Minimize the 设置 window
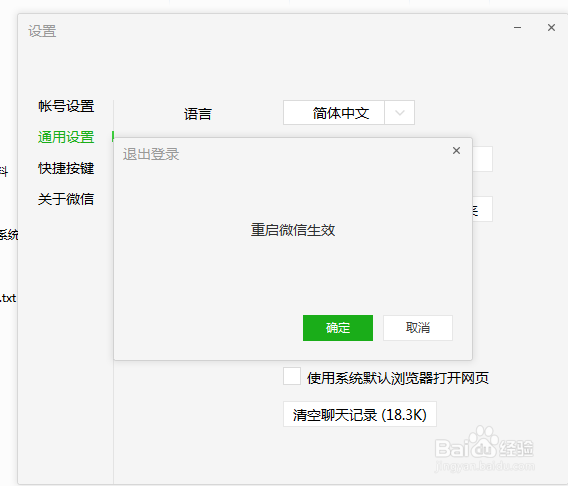 tap(517, 28)
